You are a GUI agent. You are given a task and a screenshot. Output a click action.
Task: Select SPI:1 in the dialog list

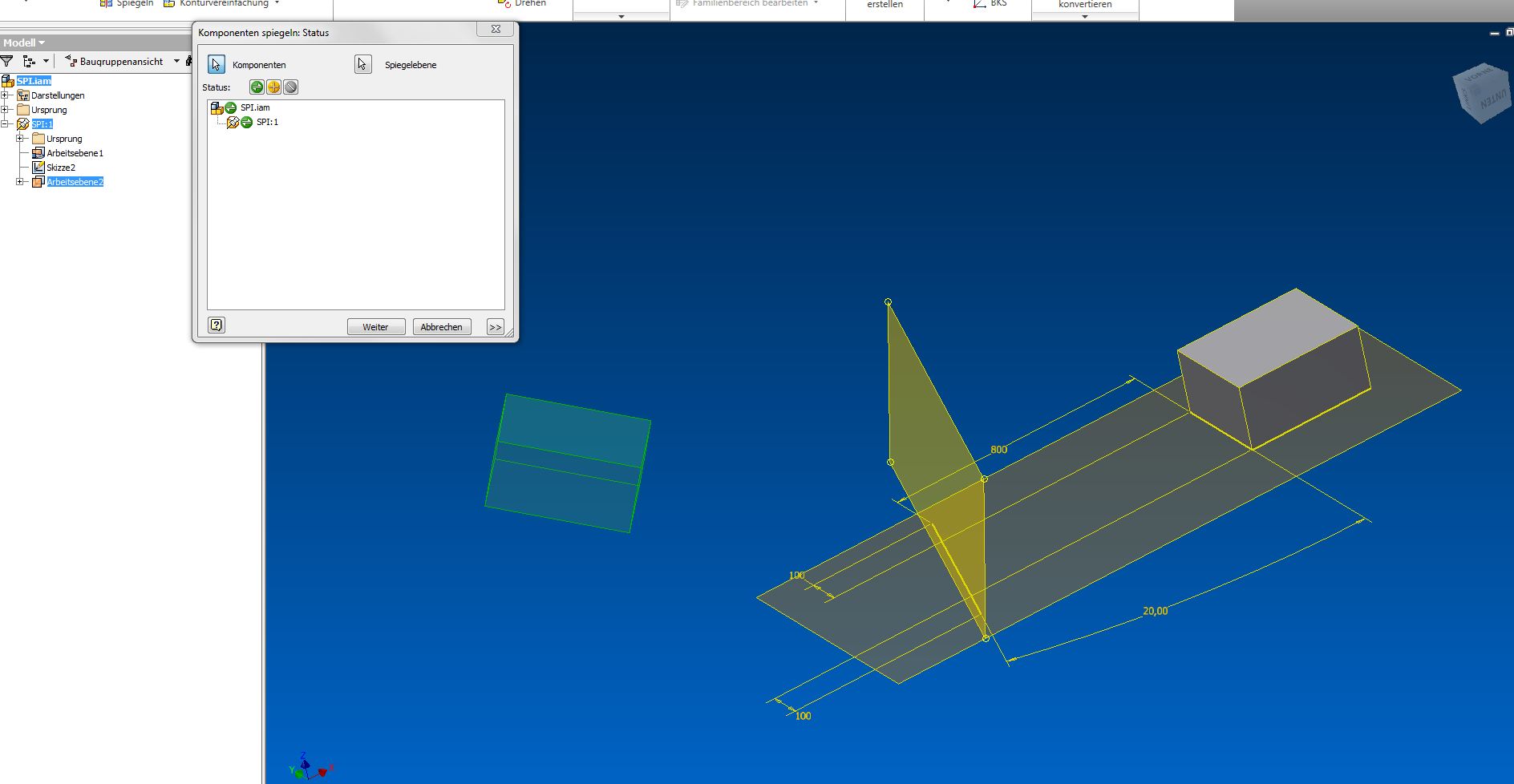268,122
